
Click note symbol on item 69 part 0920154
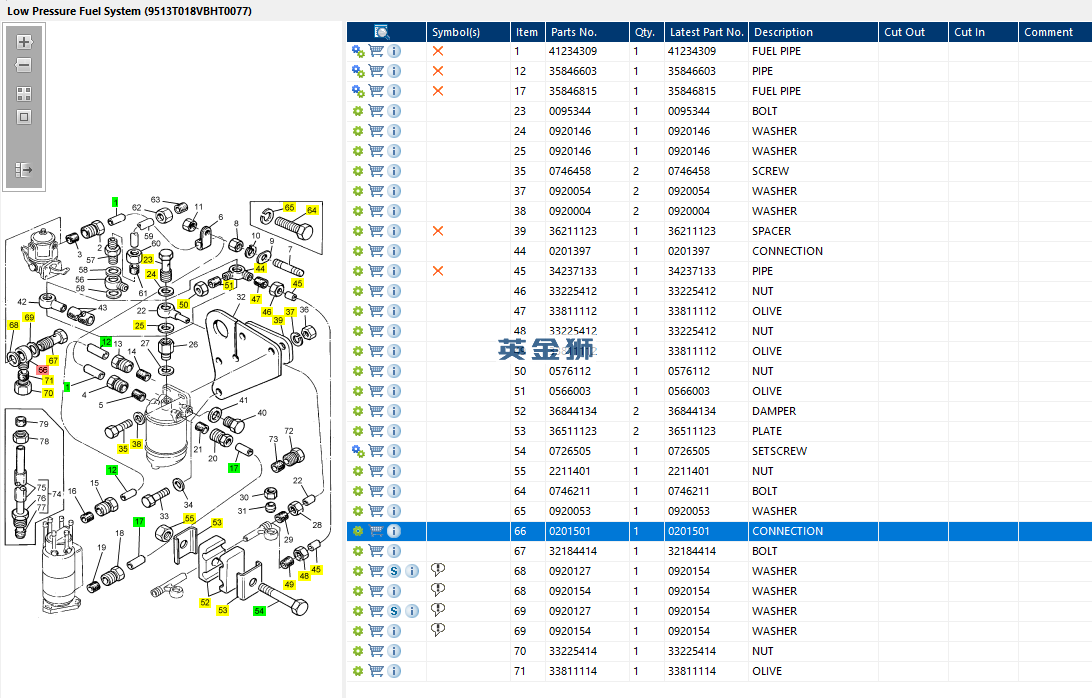click(438, 630)
